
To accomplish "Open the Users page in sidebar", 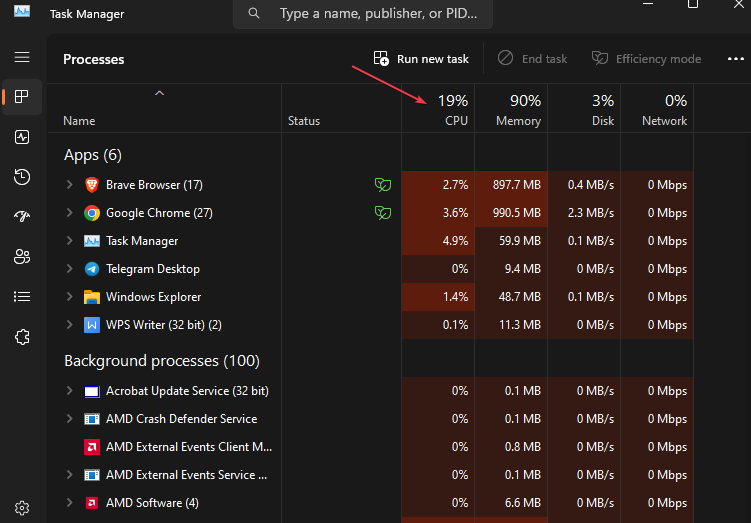I will pos(22,257).
